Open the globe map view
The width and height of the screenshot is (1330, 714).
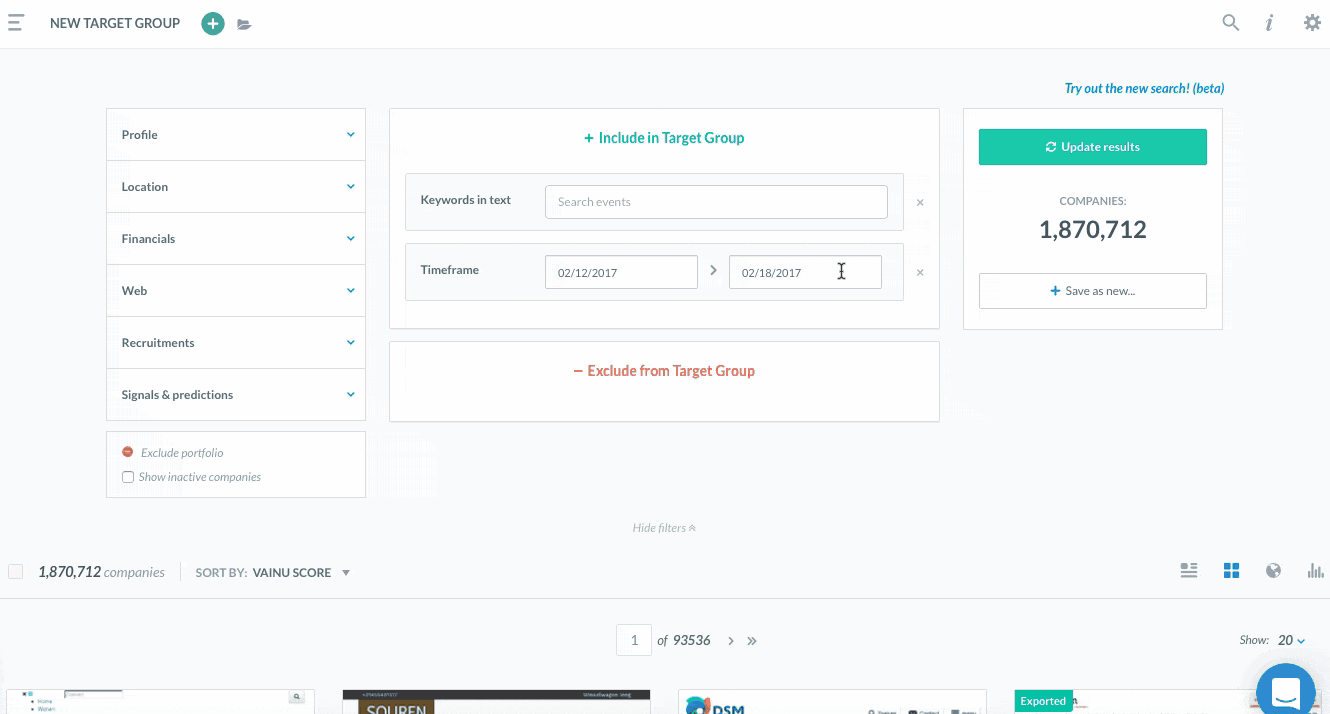[x=1273, y=571]
